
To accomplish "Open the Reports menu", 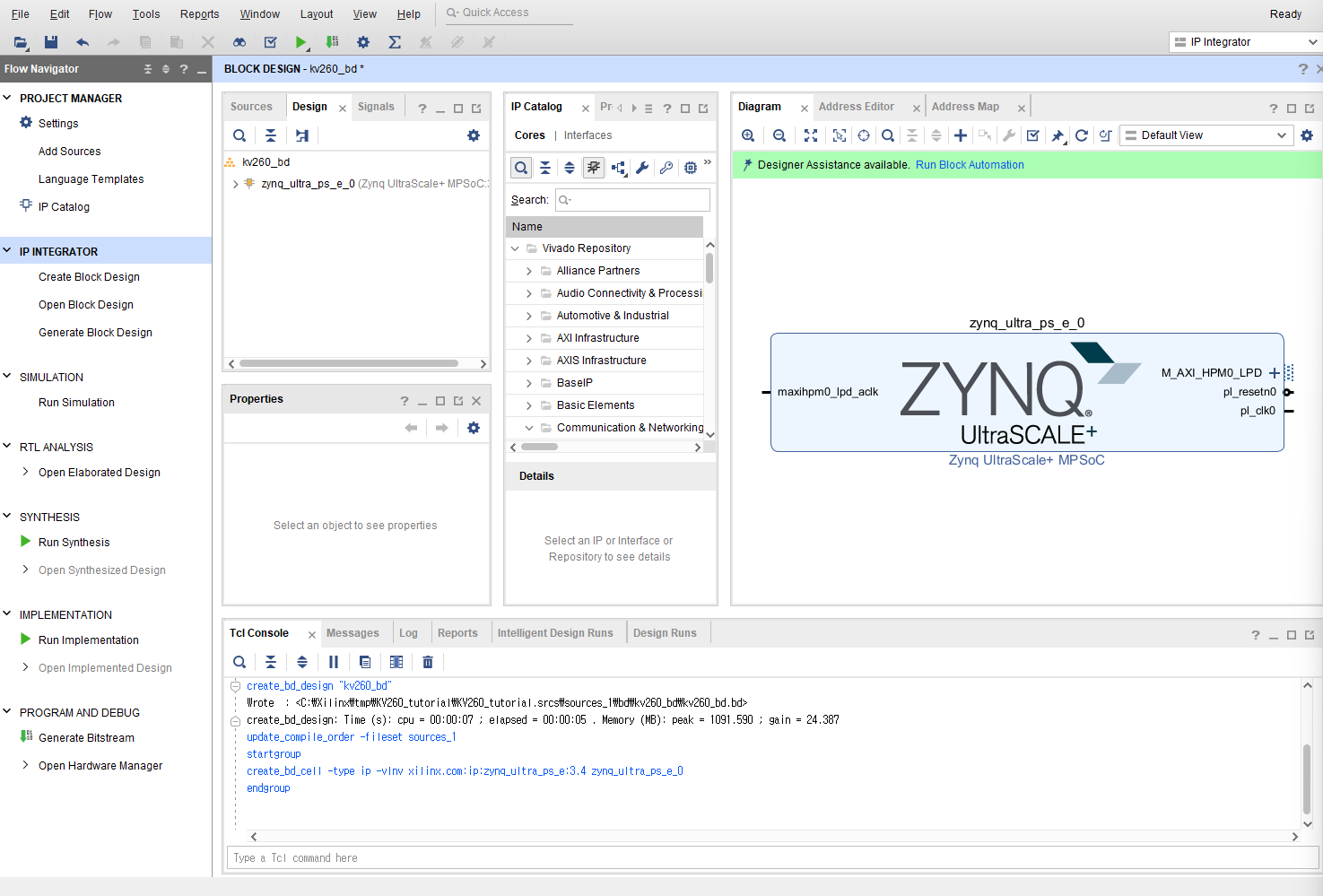I will tap(199, 14).
